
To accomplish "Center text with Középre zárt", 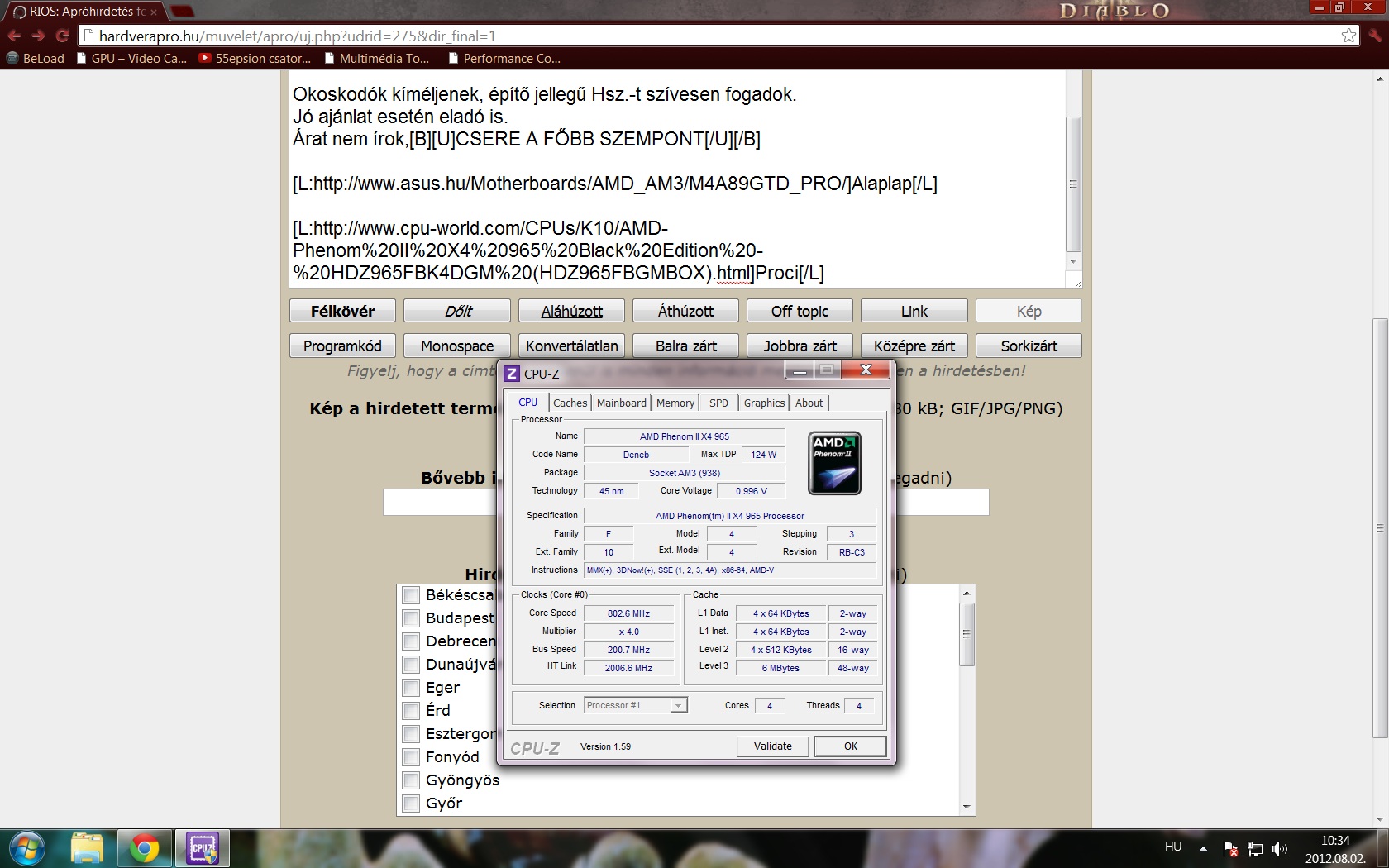I will (x=914, y=346).
